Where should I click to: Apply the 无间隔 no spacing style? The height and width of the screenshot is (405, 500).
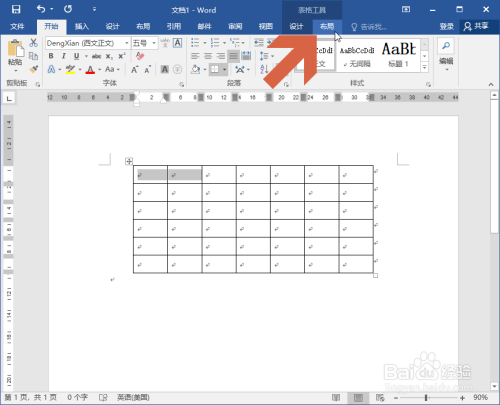[357, 54]
